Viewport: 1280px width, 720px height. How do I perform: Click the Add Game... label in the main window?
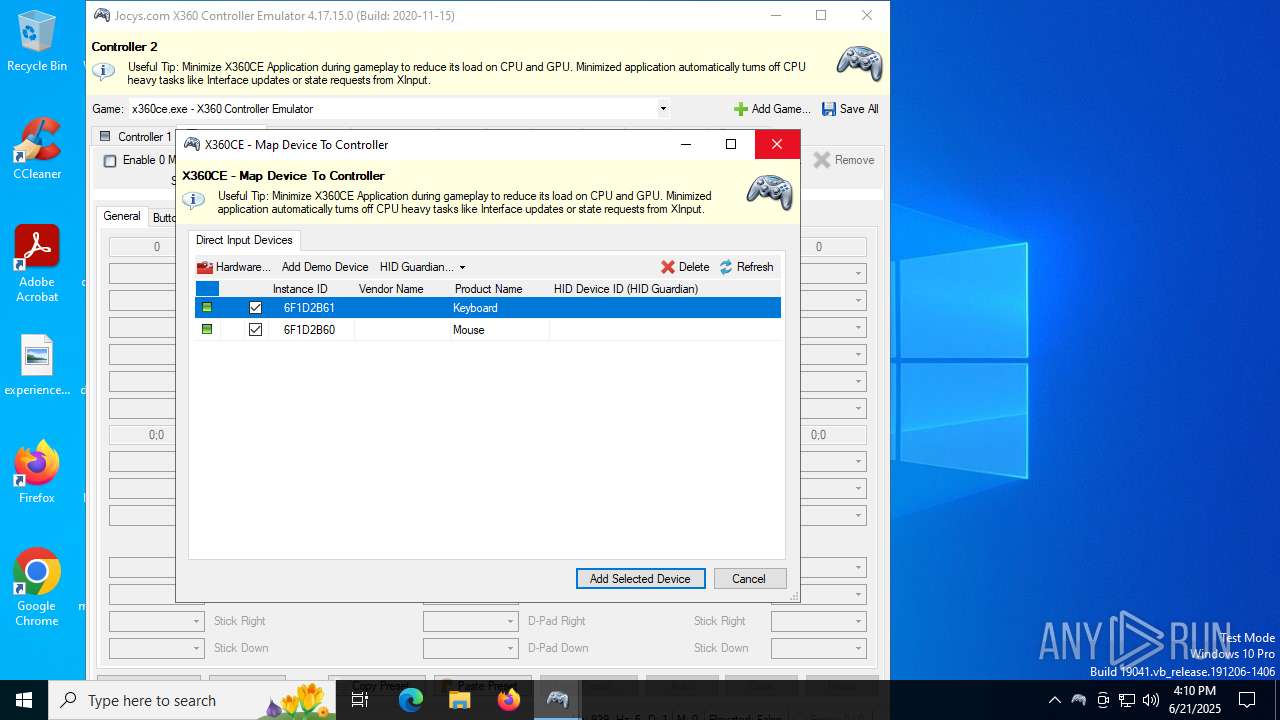coord(781,109)
